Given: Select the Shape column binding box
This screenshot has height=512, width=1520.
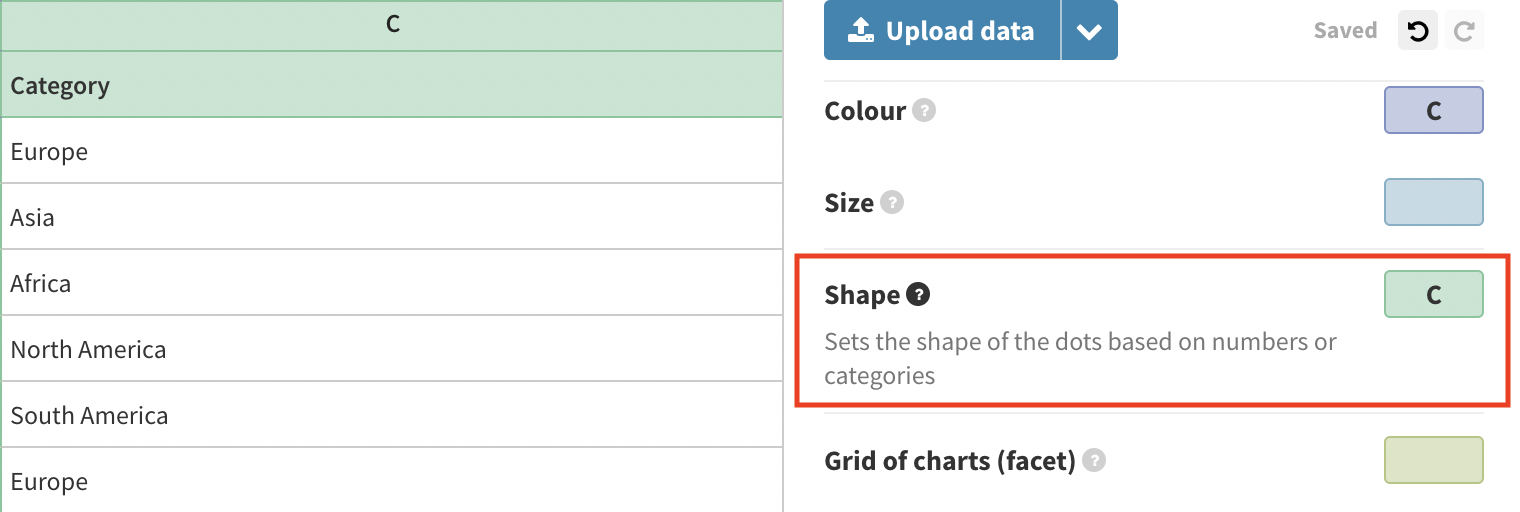Looking at the screenshot, I should (x=1434, y=294).
